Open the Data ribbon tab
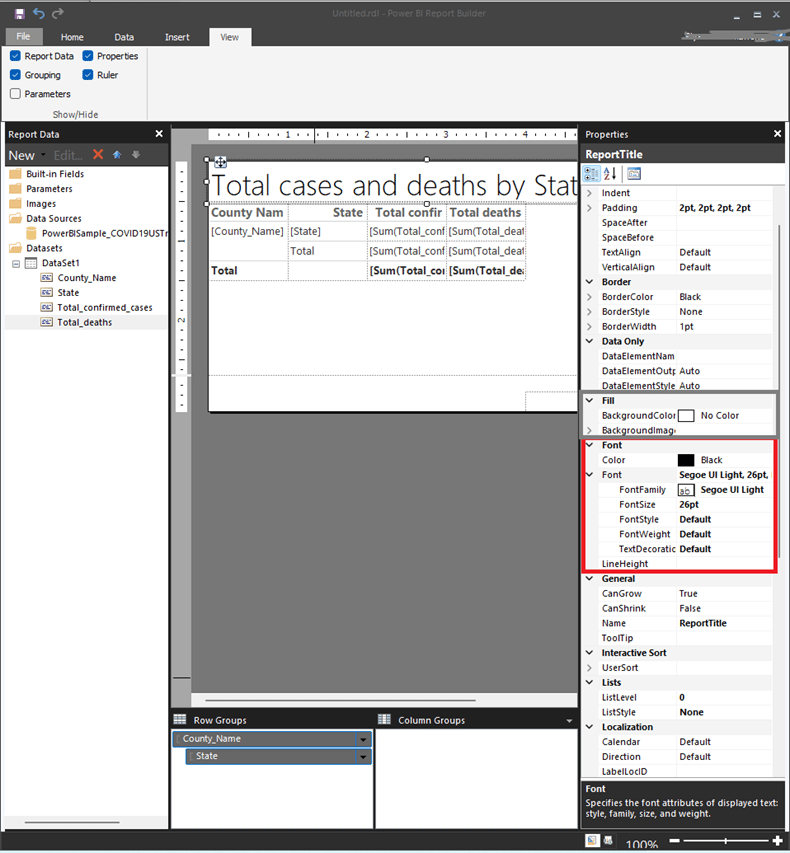 pos(124,37)
